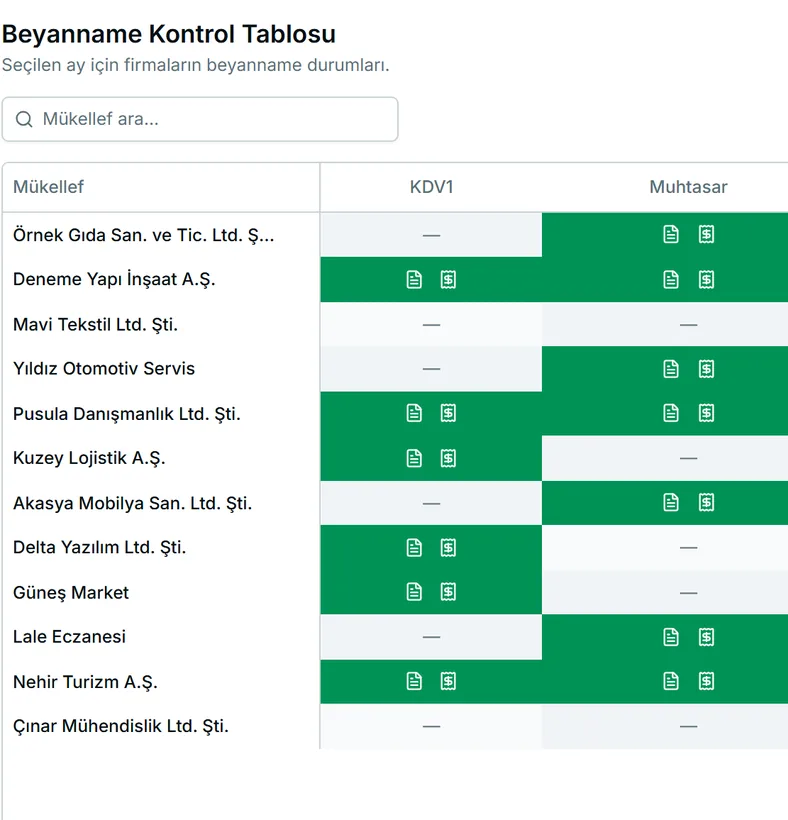The image size is (788, 820).
Task: Open Muhtasar receipt icon for Lale Eczanesi
Action: click(x=706, y=637)
